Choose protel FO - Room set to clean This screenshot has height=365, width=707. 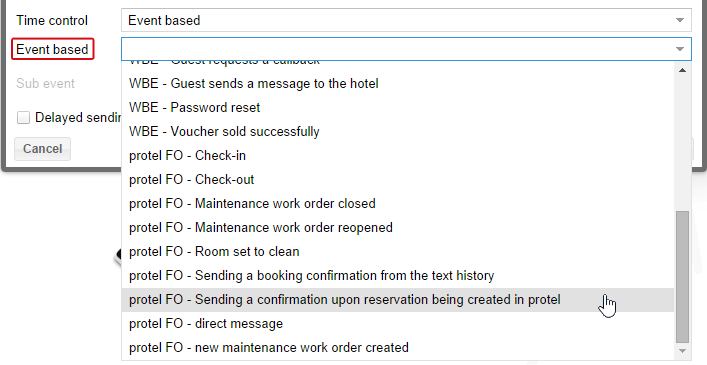tap(398, 251)
